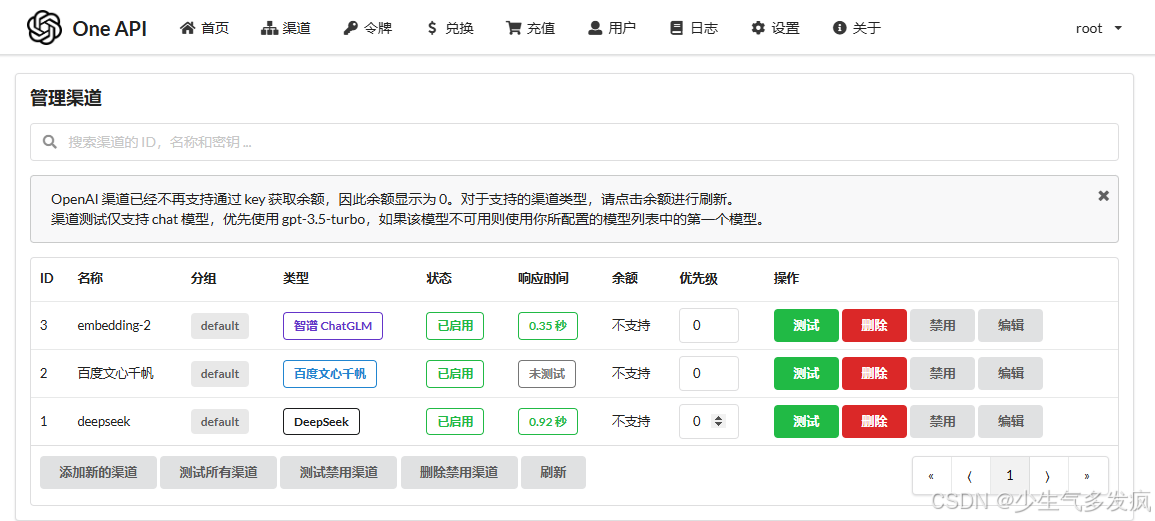
Task: Sort by the 响应时间 column header
Action: tap(543, 279)
